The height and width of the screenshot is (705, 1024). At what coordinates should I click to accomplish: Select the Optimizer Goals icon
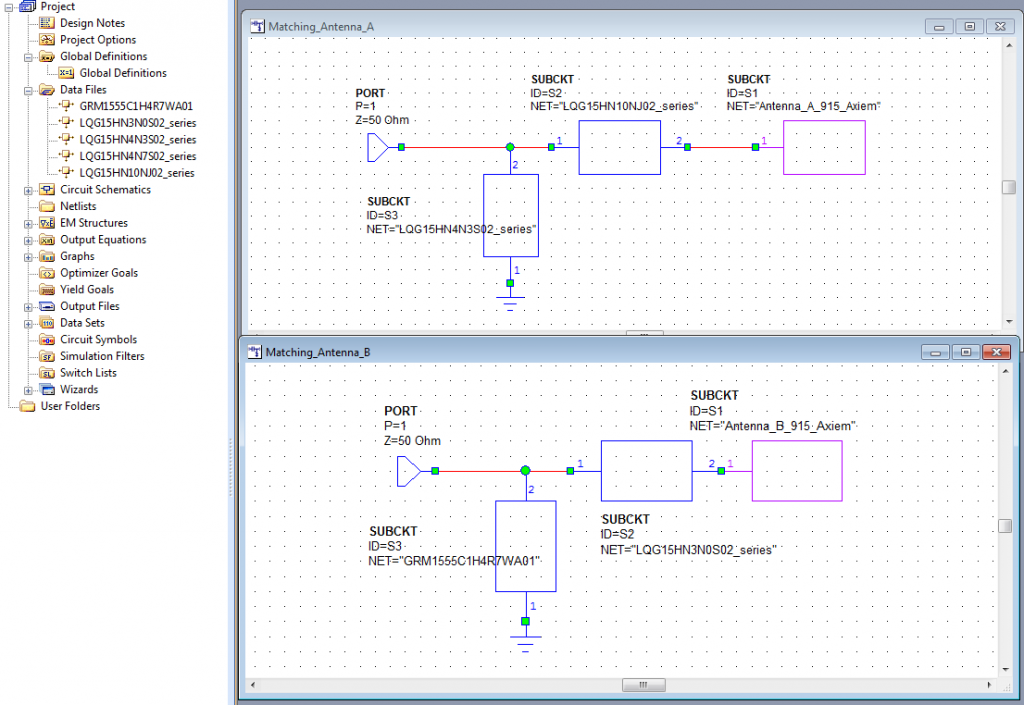[47, 273]
